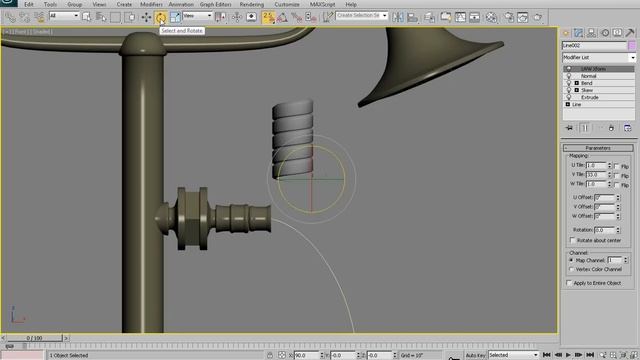Open the Customize menu
The height and width of the screenshot is (360, 640).
point(287,4)
